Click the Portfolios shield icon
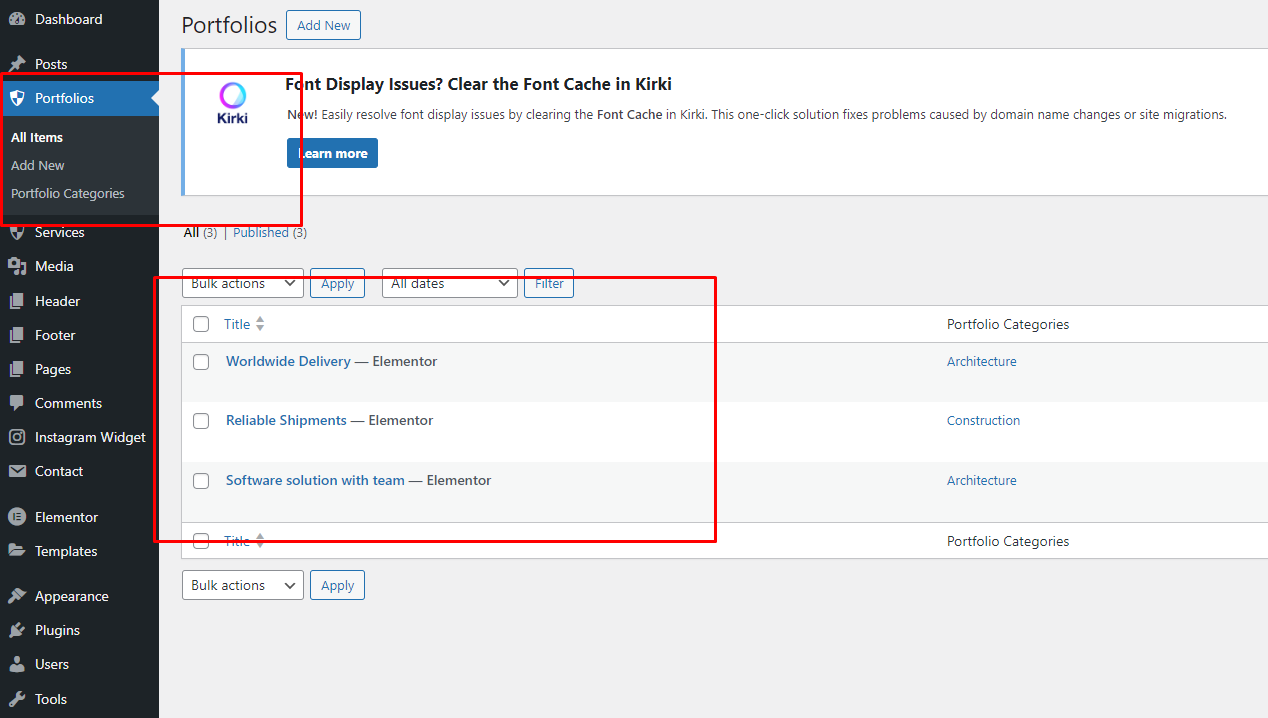The width and height of the screenshot is (1268, 718). (17, 98)
